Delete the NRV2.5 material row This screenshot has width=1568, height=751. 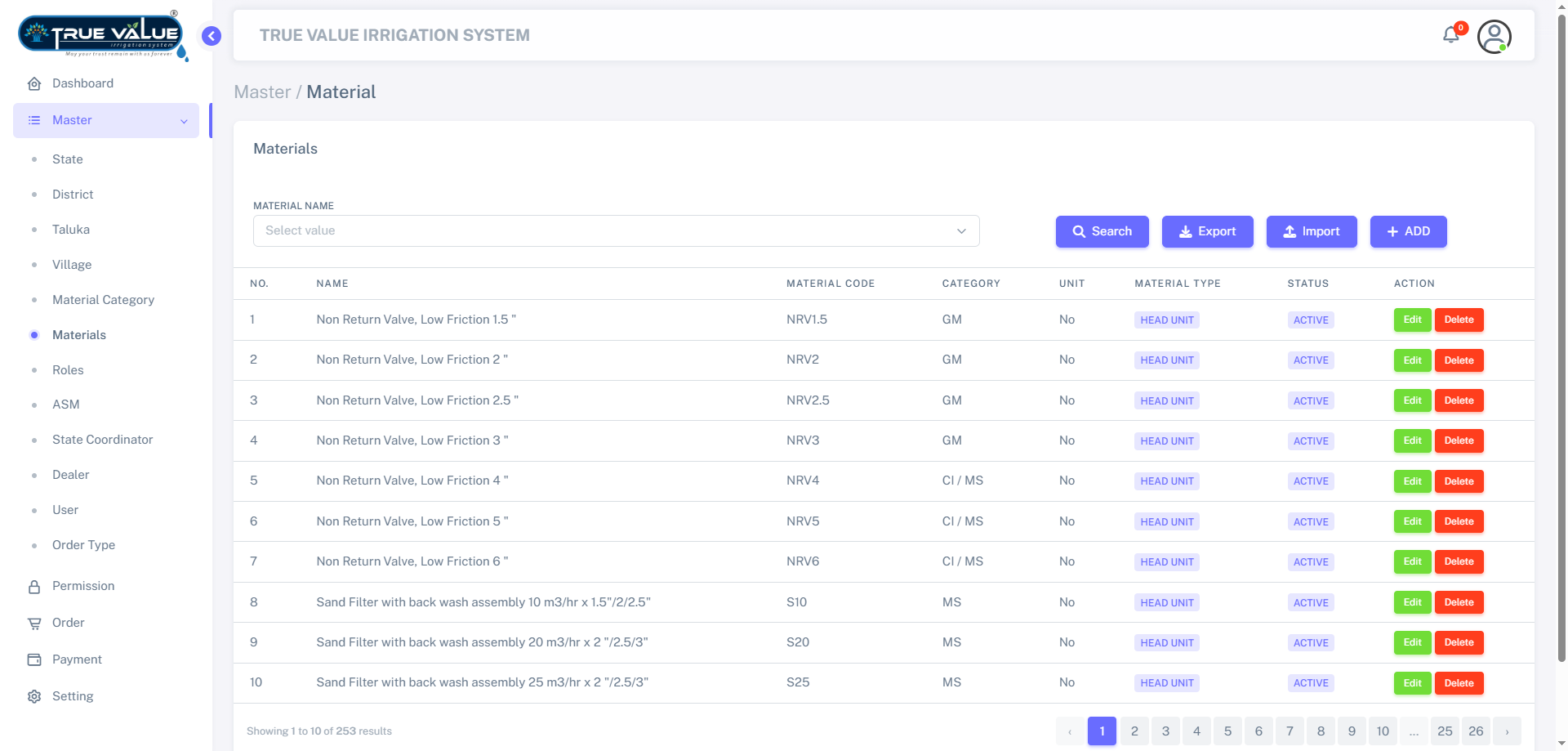coord(1459,400)
